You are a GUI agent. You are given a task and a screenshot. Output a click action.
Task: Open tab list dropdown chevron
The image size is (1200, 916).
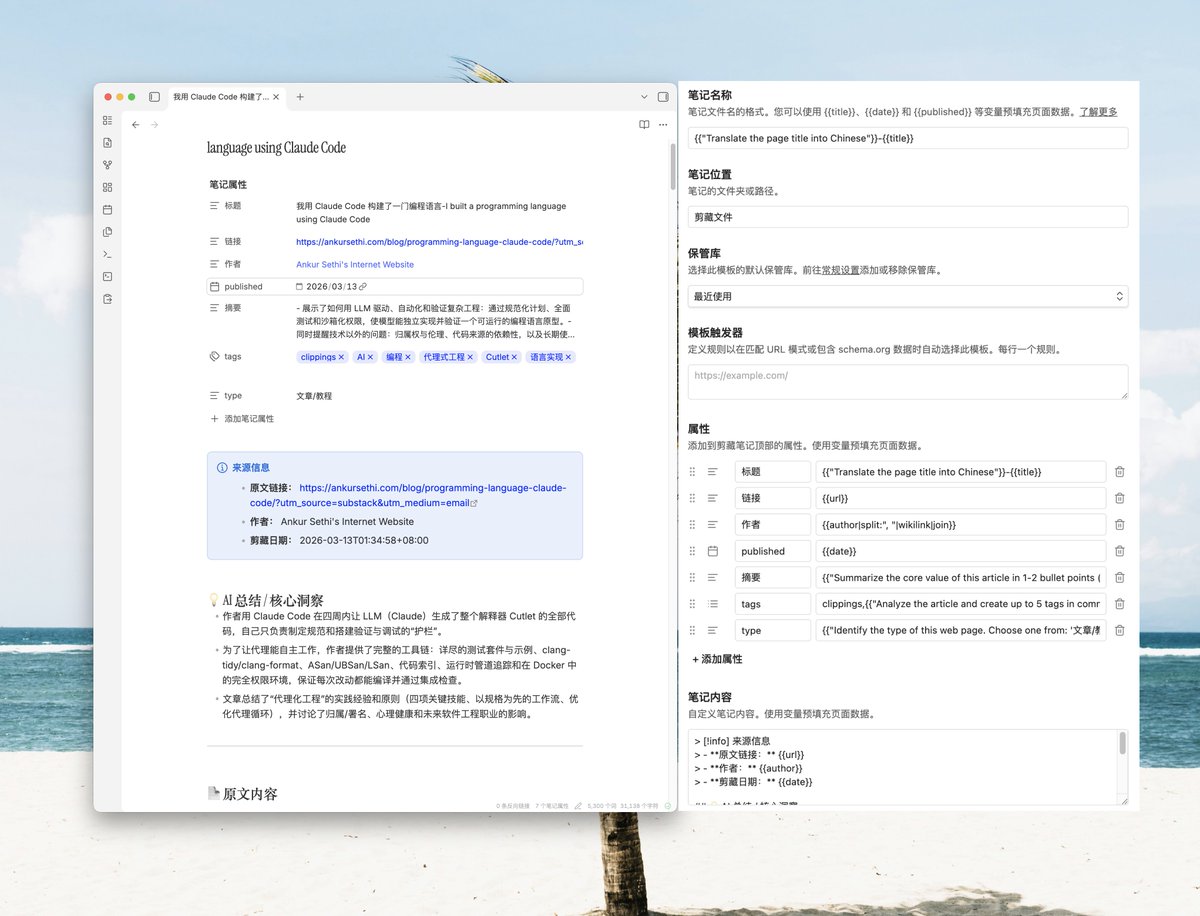(644, 97)
